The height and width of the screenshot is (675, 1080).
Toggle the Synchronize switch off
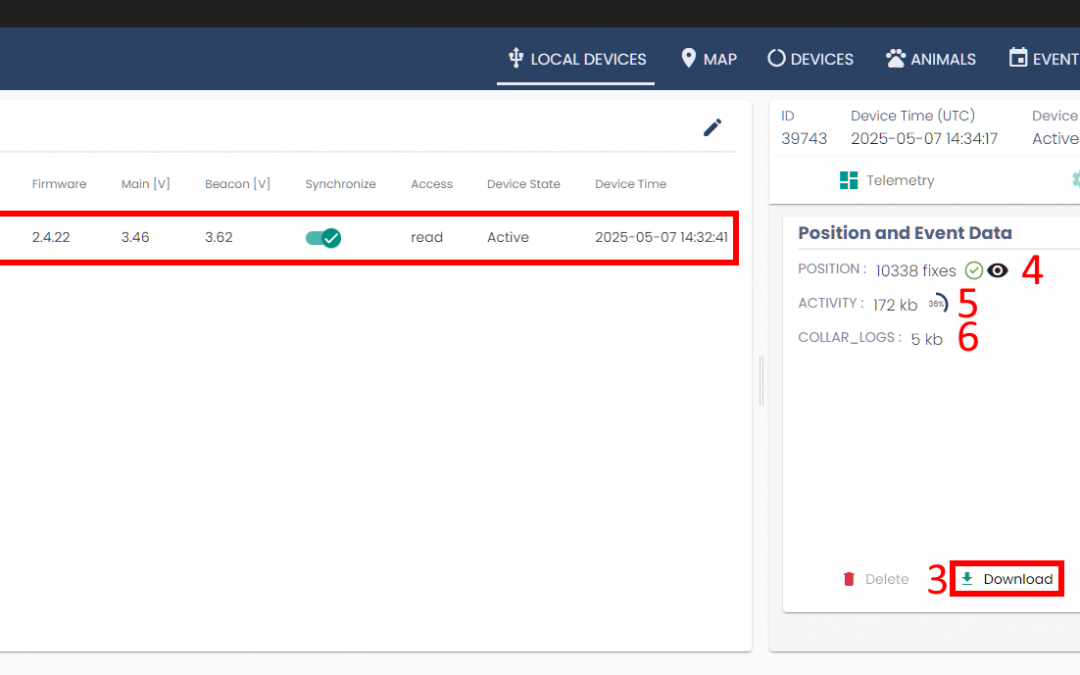323,238
